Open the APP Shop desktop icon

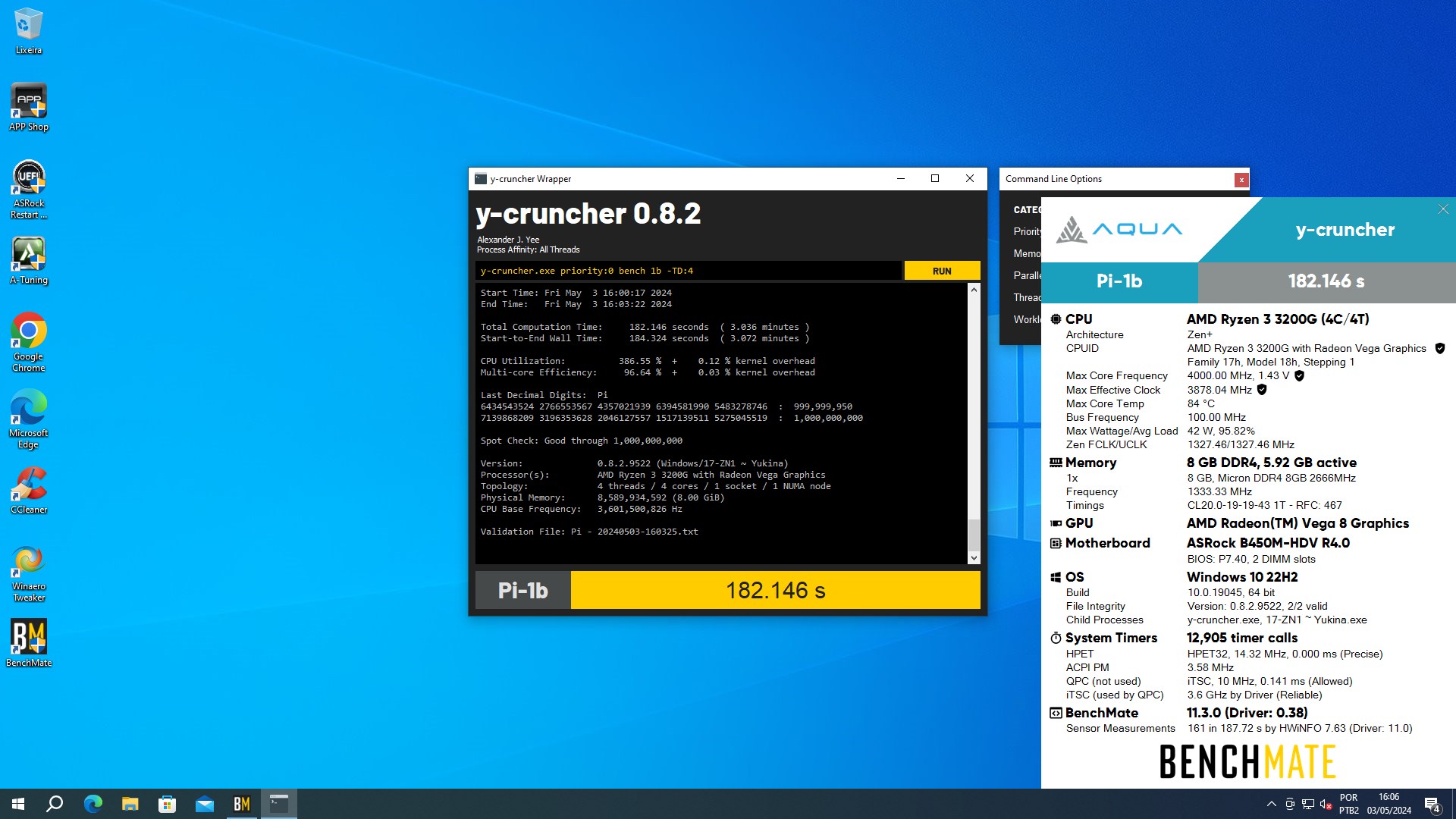[28, 107]
